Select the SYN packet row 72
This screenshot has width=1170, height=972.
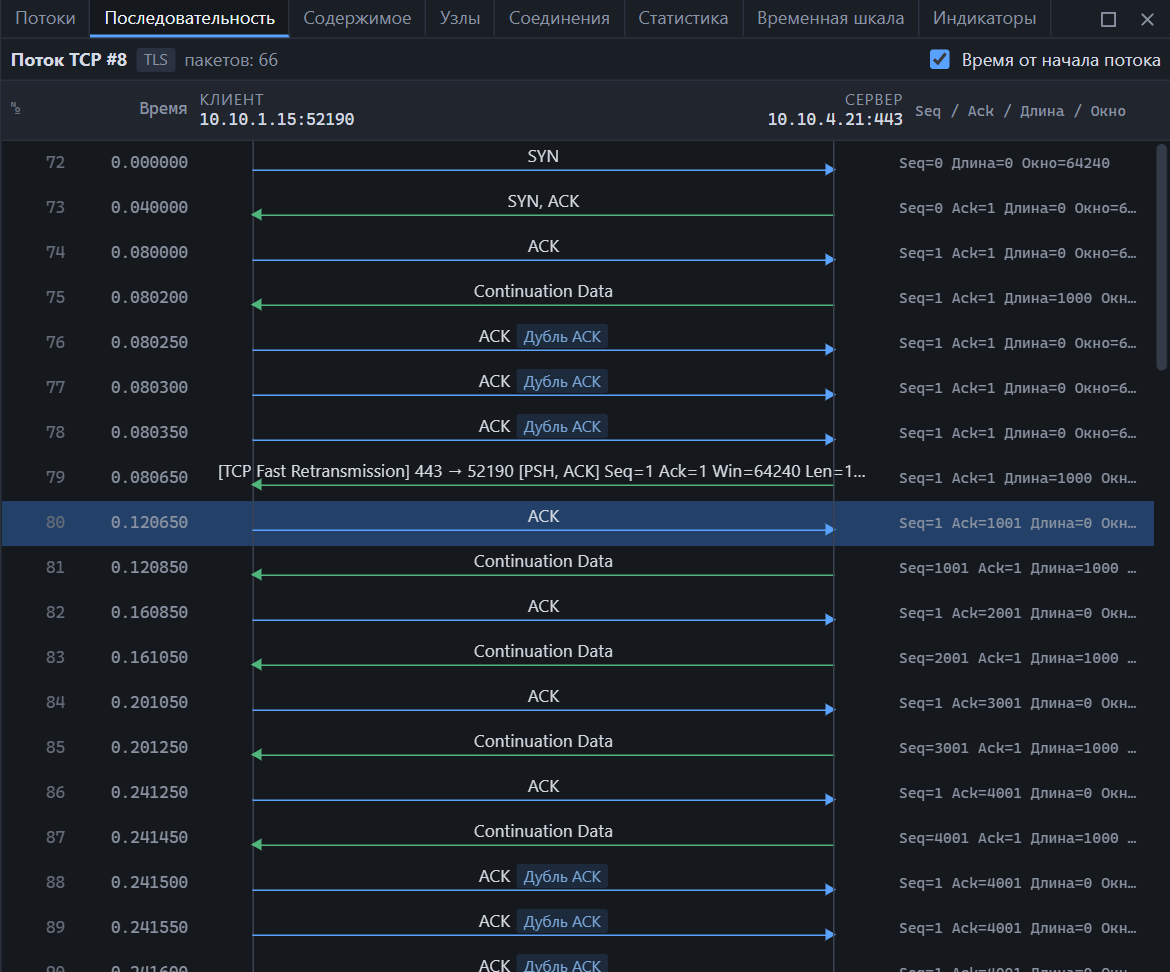coord(578,163)
